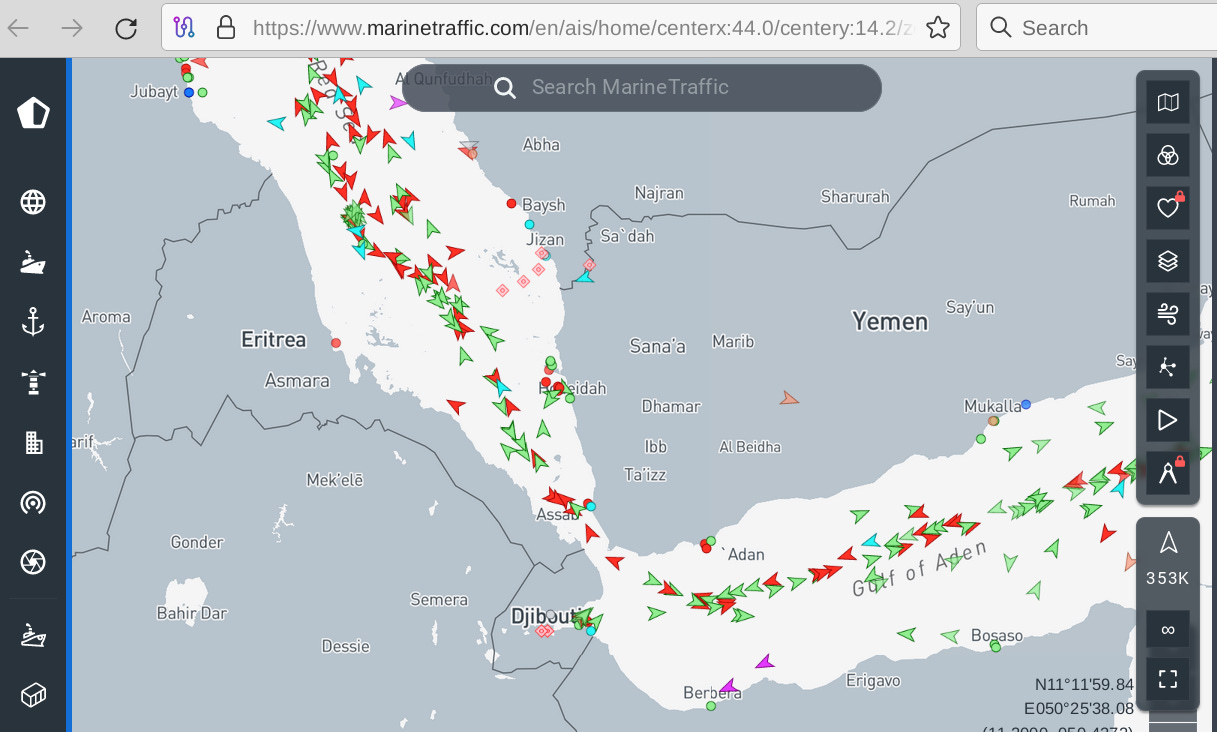This screenshot has height=732, width=1217.
Task: Open the Ports anchor icon
Action: pos(33,322)
